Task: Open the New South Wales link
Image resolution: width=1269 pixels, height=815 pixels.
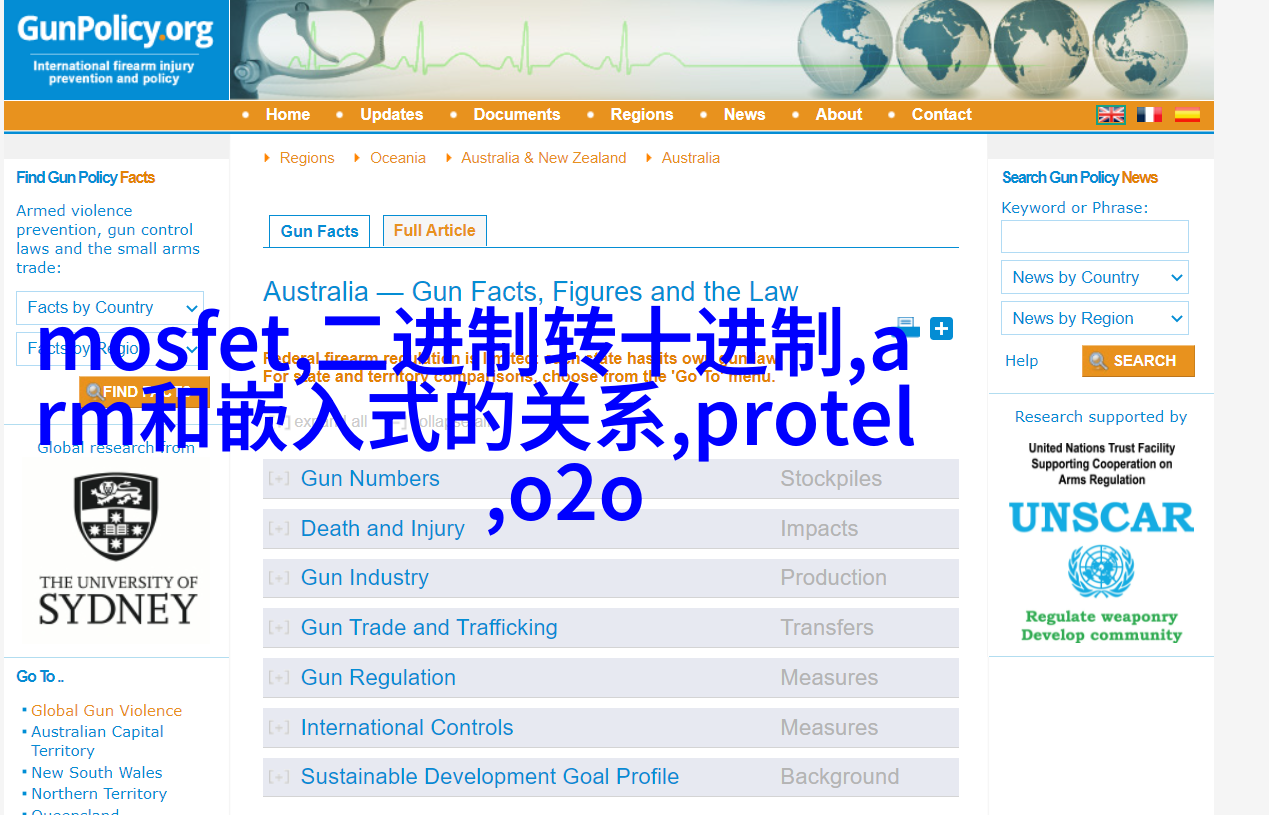Action: [97, 773]
